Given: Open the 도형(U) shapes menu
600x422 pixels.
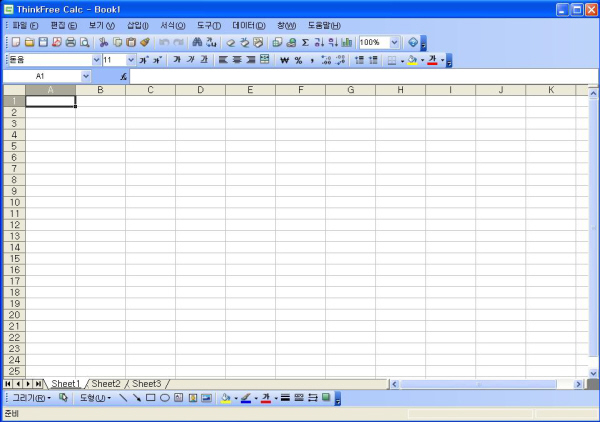Looking at the screenshot, I should click(95, 398).
